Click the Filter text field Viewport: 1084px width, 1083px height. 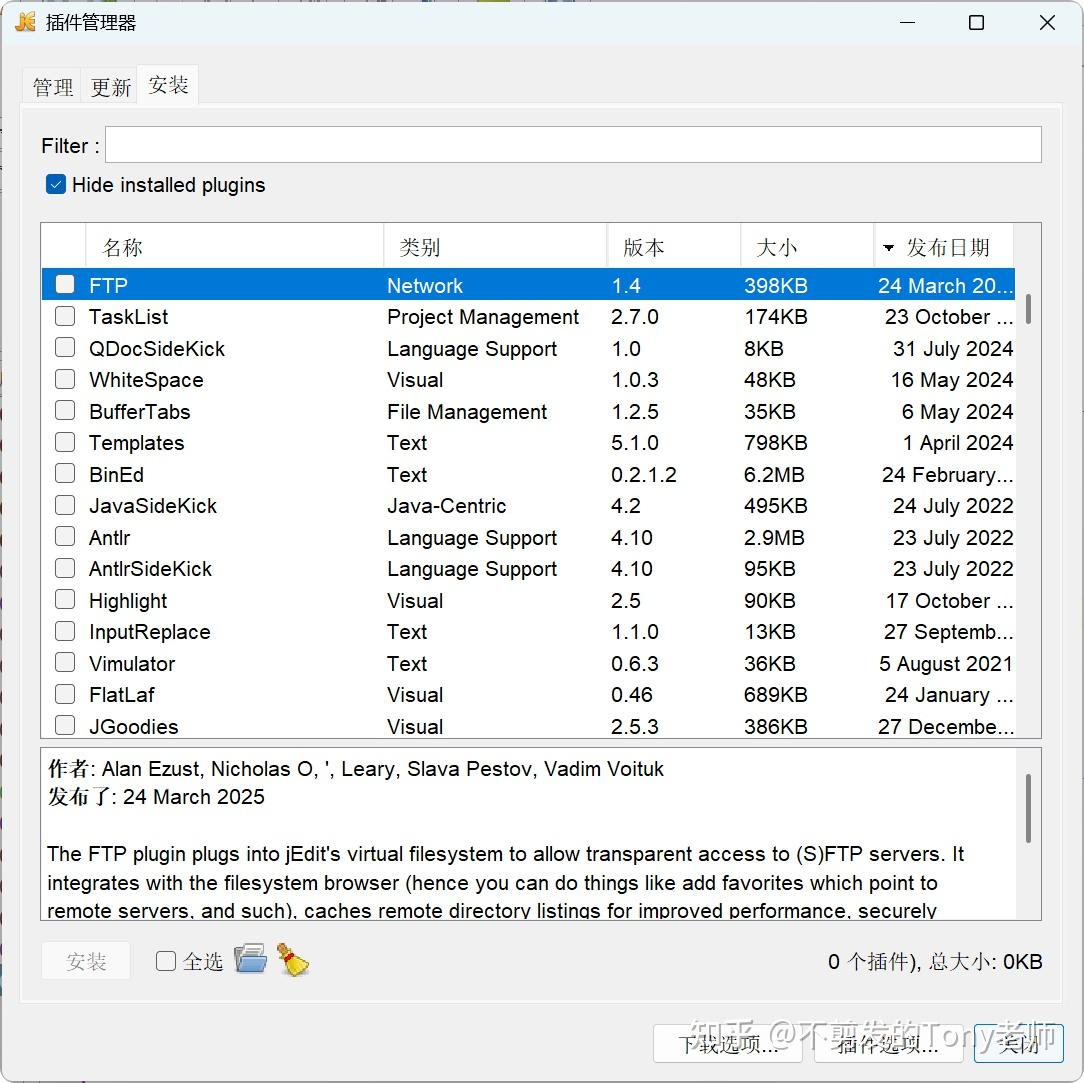pos(573,144)
